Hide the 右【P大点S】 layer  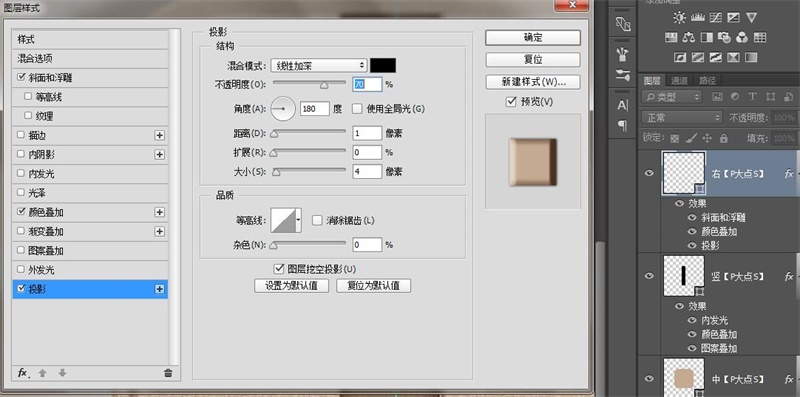[x=649, y=173]
